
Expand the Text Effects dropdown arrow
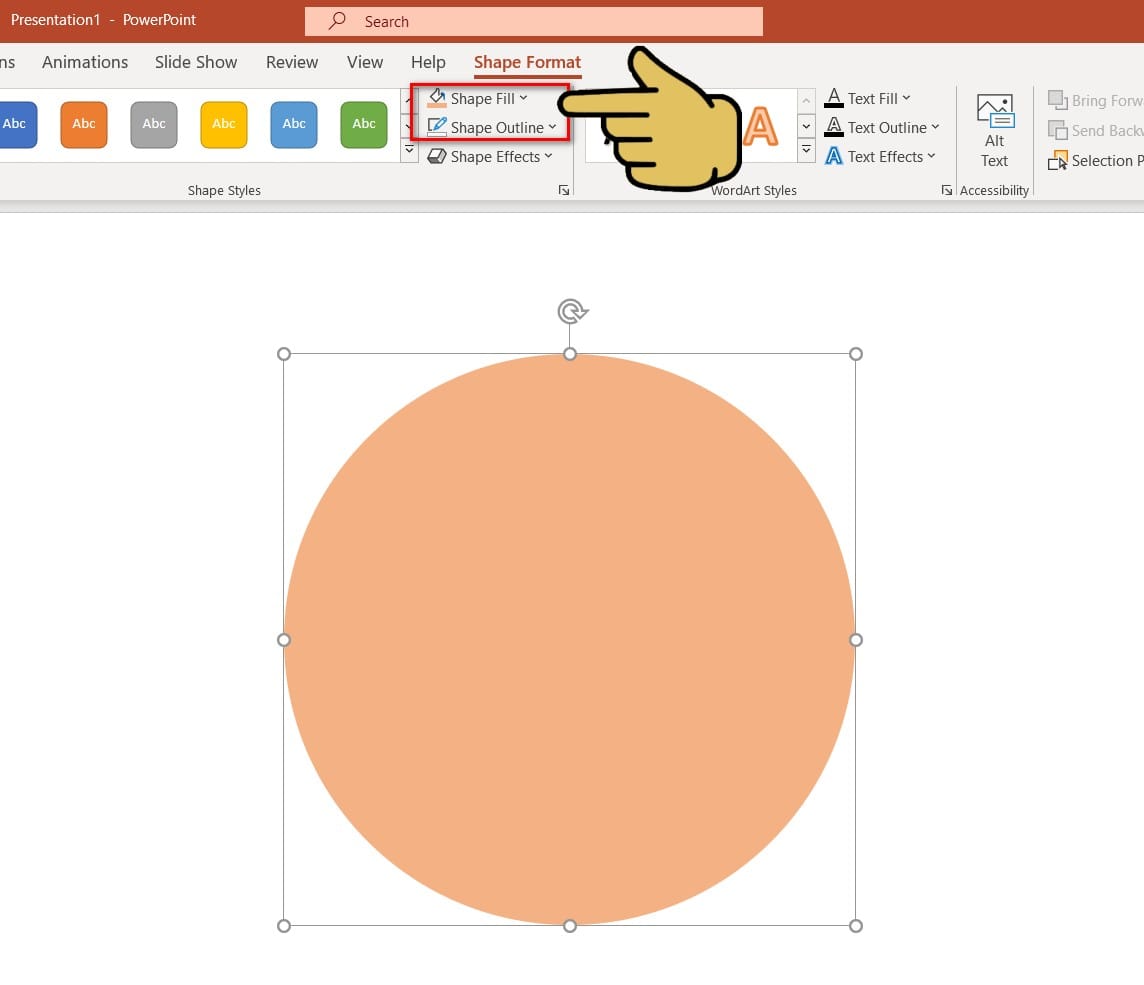(x=931, y=156)
